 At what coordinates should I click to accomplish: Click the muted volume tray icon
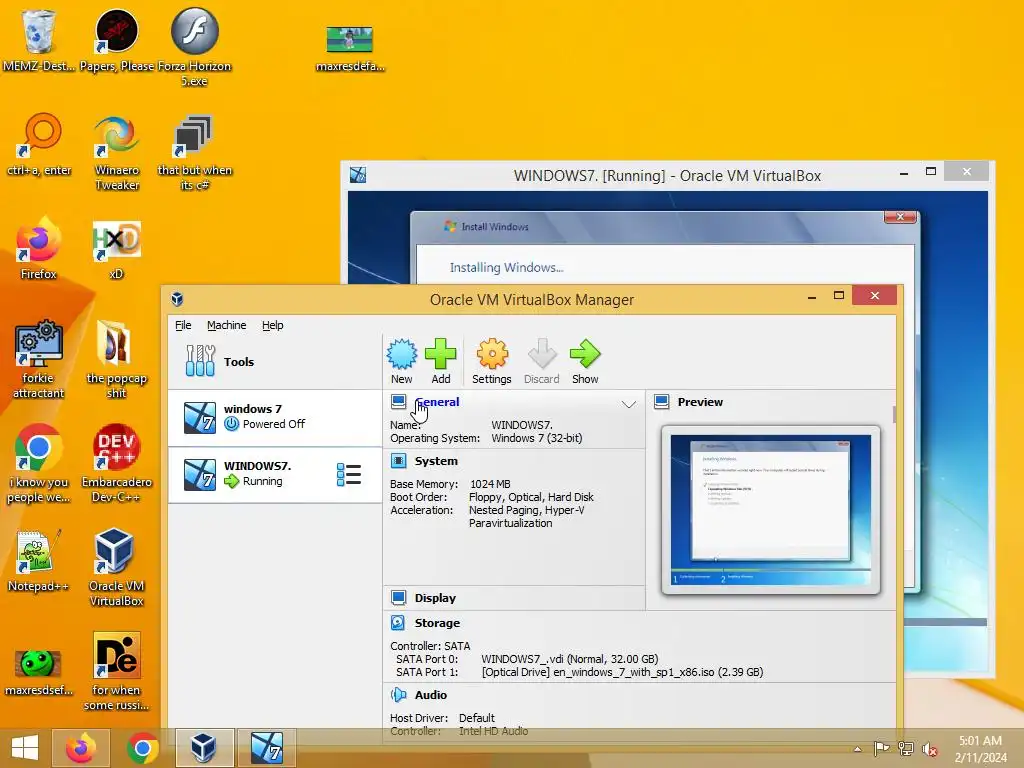(930, 749)
